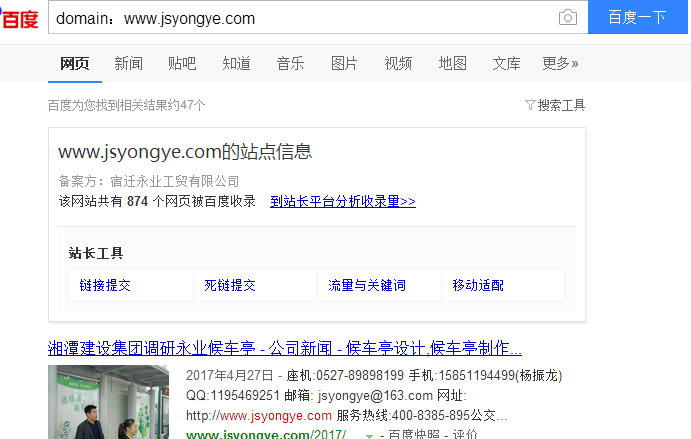Switch to the 贴吧 tab
This screenshot has width=691, height=439.
(182, 63)
